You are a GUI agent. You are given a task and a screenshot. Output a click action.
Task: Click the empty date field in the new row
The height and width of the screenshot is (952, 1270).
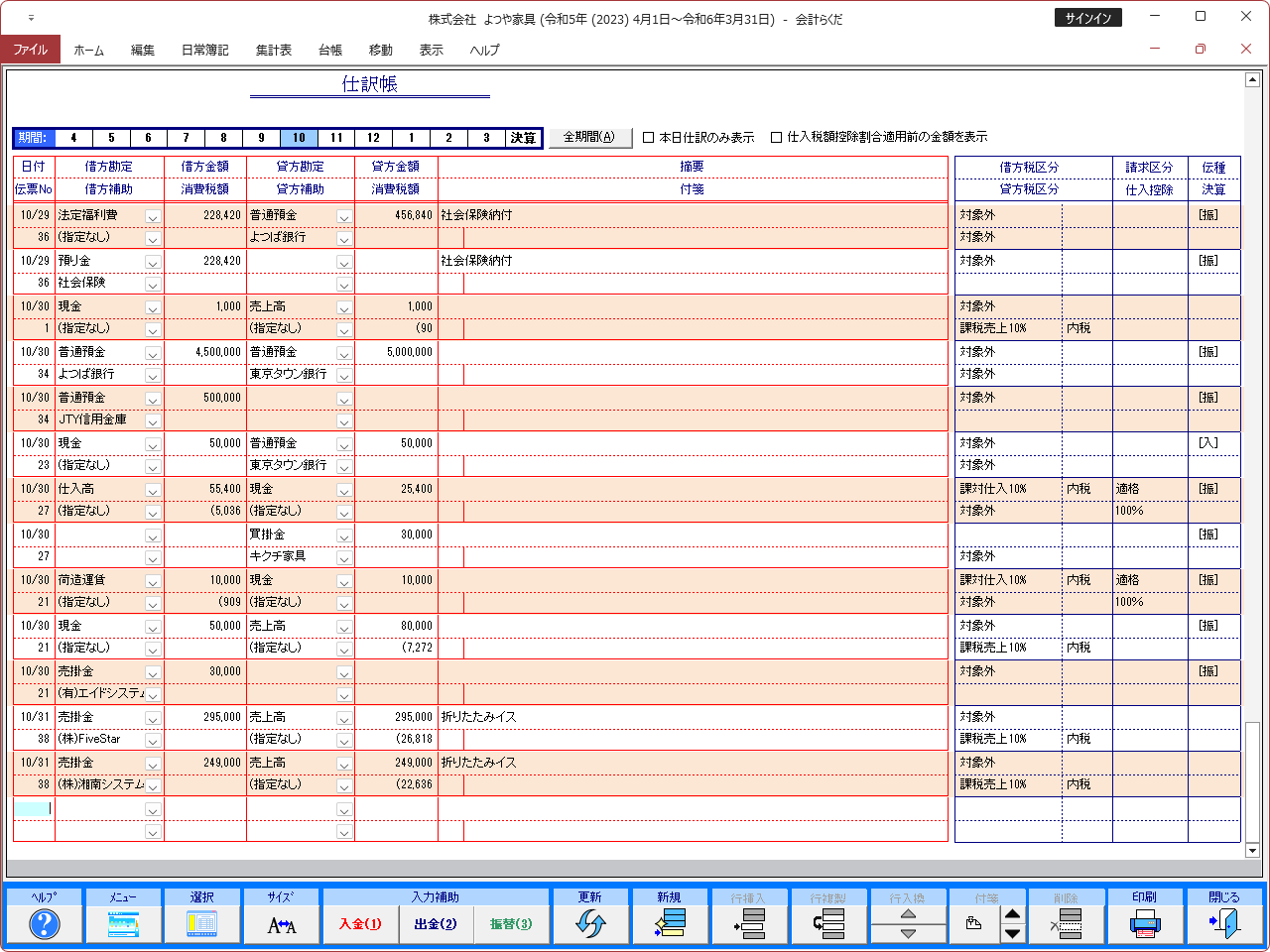click(34, 808)
